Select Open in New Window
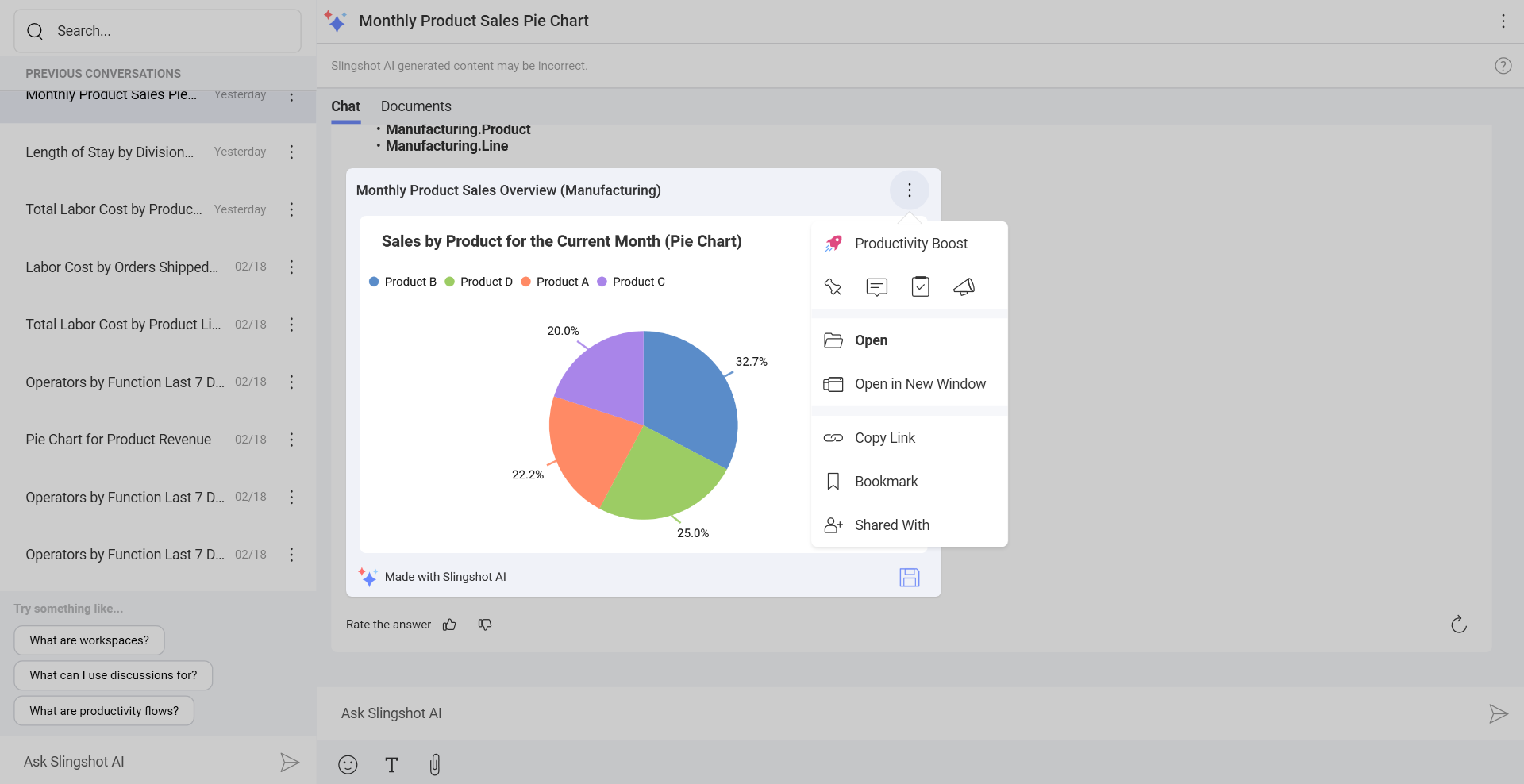Image resolution: width=1524 pixels, height=784 pixels. pyautogui.click(x=910, y=384)
